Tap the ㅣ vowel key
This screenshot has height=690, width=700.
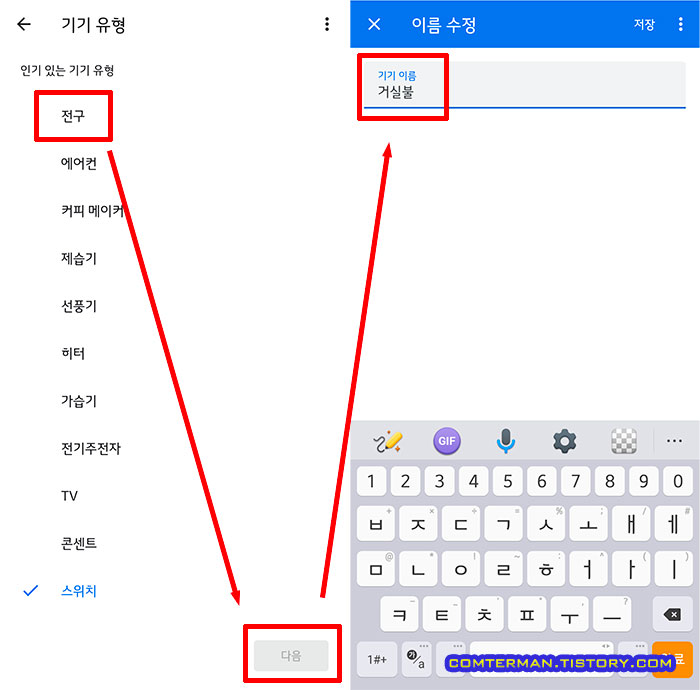674,569
